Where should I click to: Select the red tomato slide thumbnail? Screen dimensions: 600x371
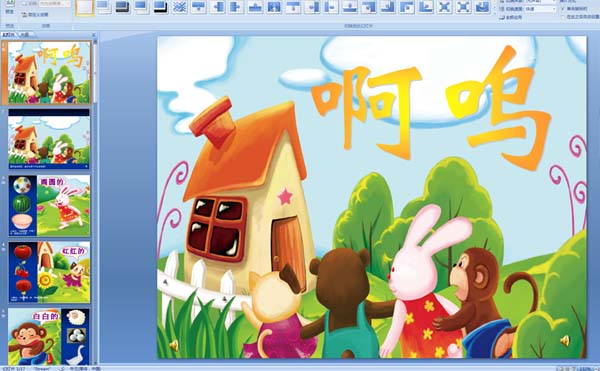pyautogui.click(x=49, y=272)
